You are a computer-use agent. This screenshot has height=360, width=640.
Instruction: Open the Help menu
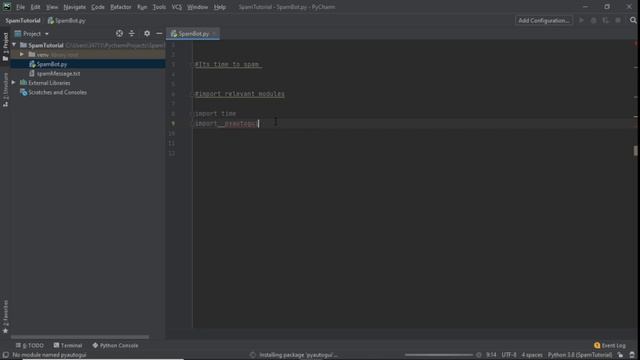tap(220, 7)
